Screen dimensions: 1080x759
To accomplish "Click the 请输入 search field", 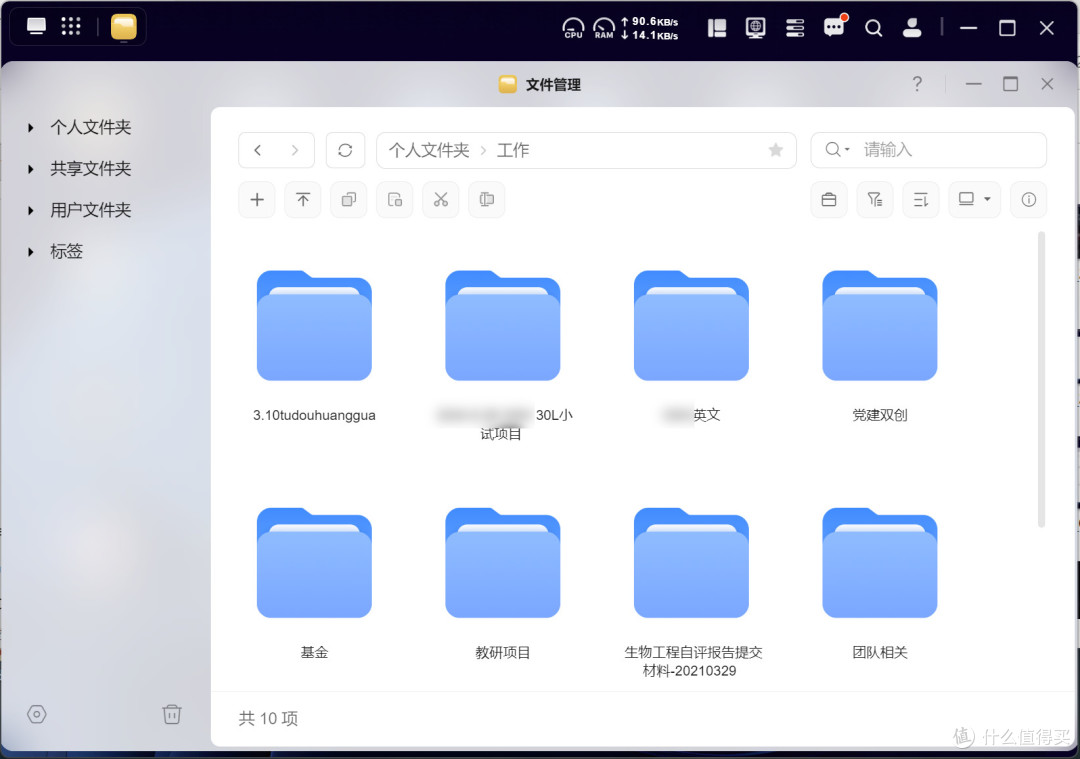I will (x=928, y=150).
